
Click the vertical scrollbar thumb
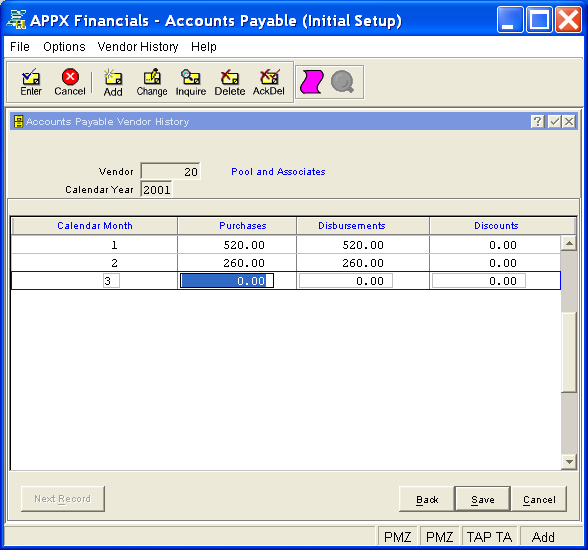click(569, 352)
